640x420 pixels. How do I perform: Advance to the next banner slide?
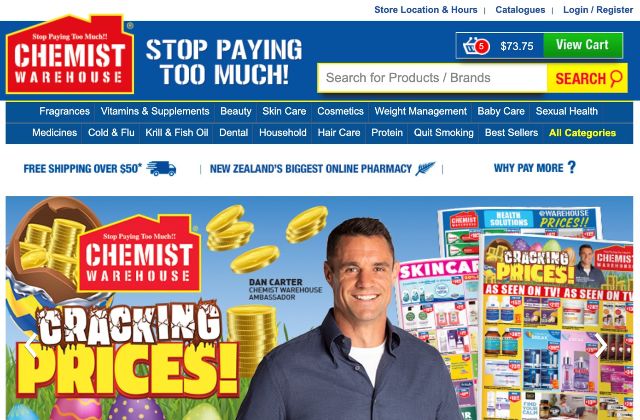(600, 345)
